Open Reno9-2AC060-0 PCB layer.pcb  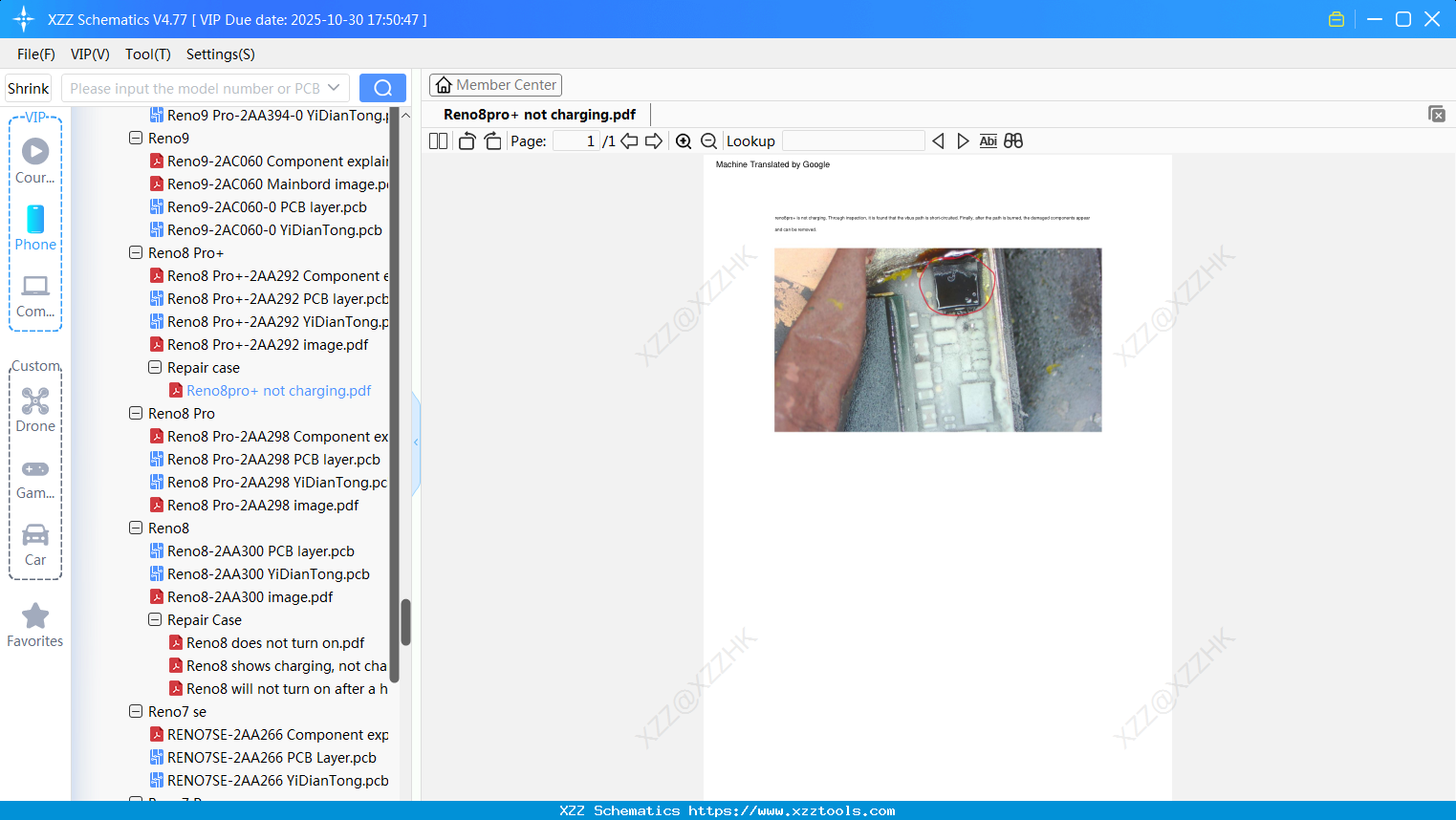click(258, 206)
